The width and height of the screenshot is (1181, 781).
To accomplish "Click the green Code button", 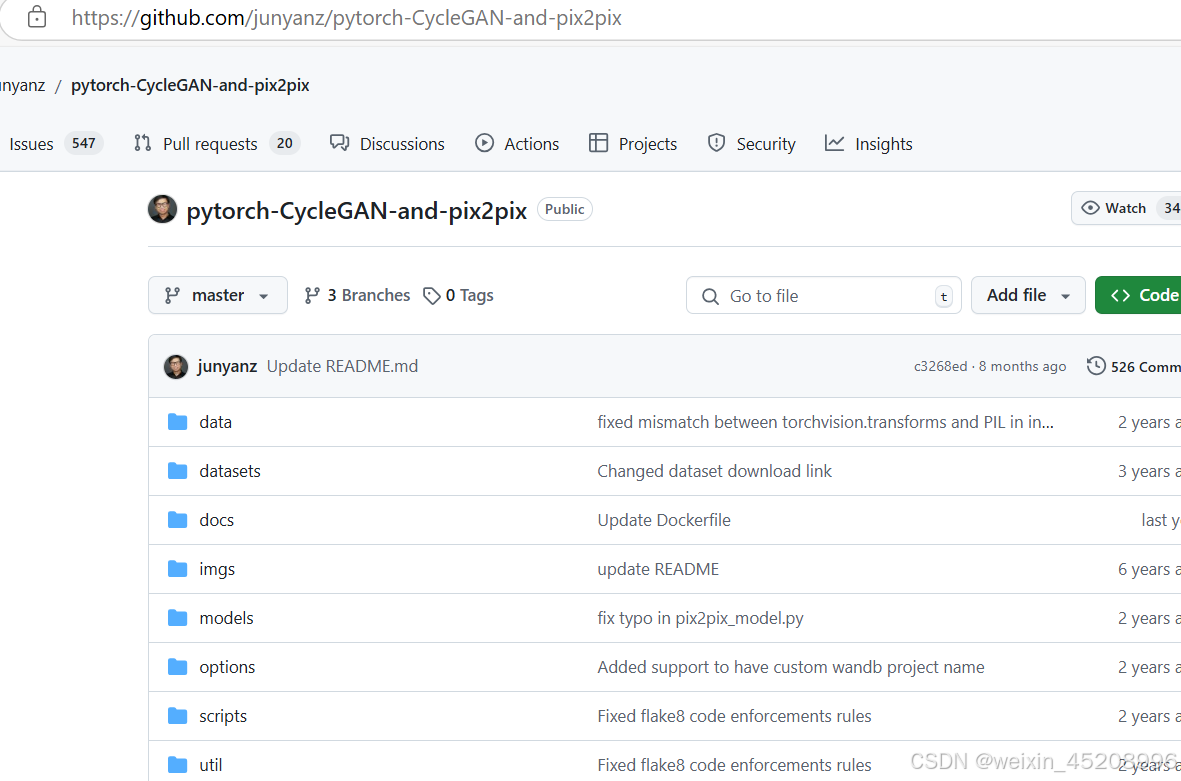I will [1138, 295].
